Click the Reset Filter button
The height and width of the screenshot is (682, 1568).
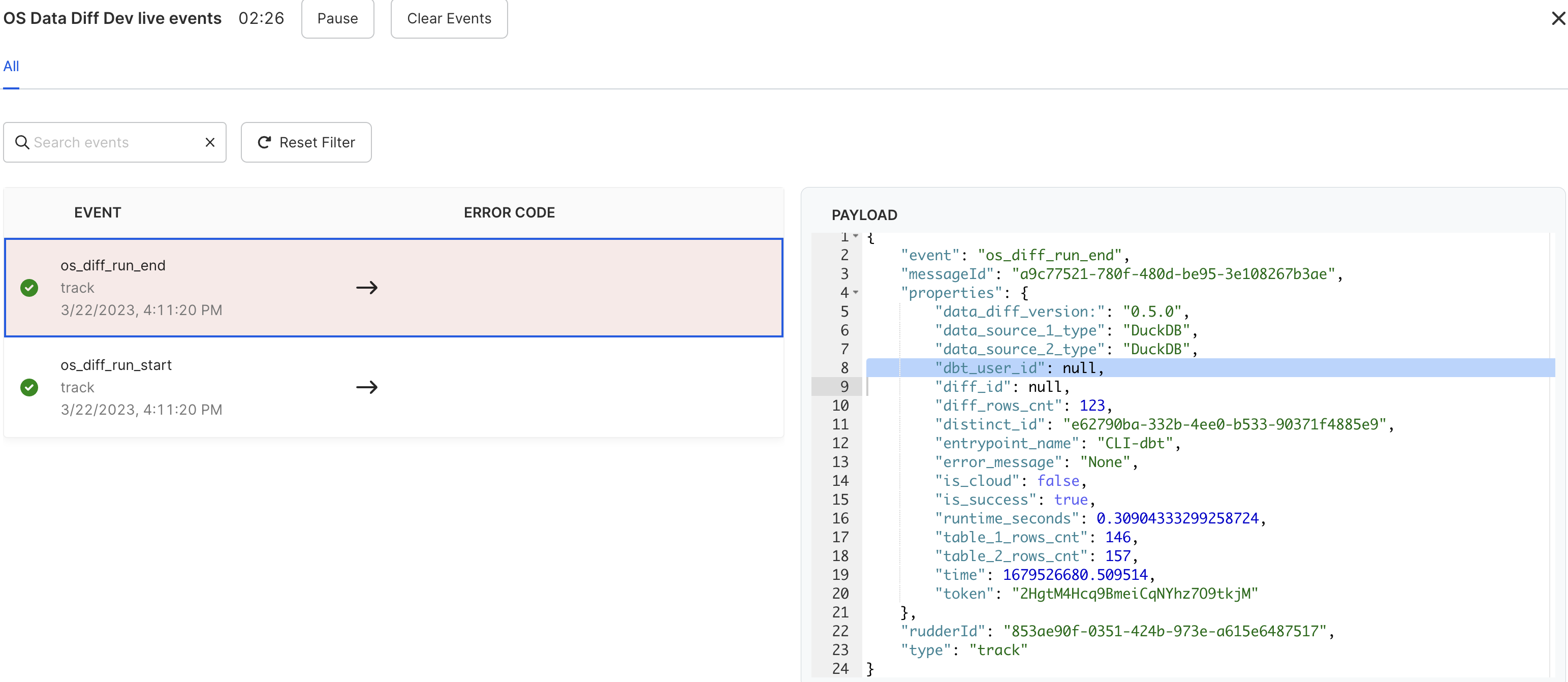coord(305,142)
